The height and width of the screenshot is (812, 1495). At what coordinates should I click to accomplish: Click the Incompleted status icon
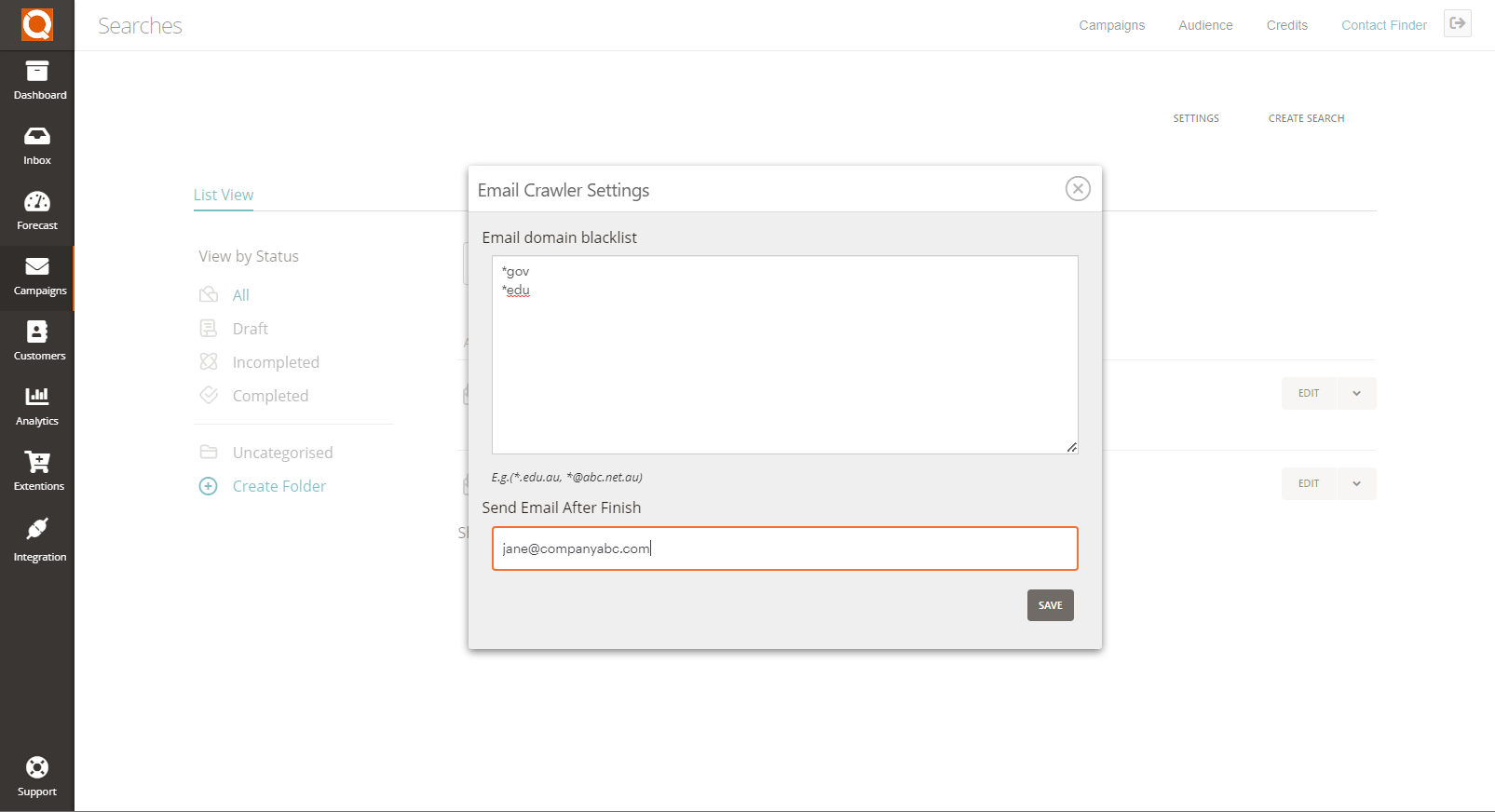point(209,361)
